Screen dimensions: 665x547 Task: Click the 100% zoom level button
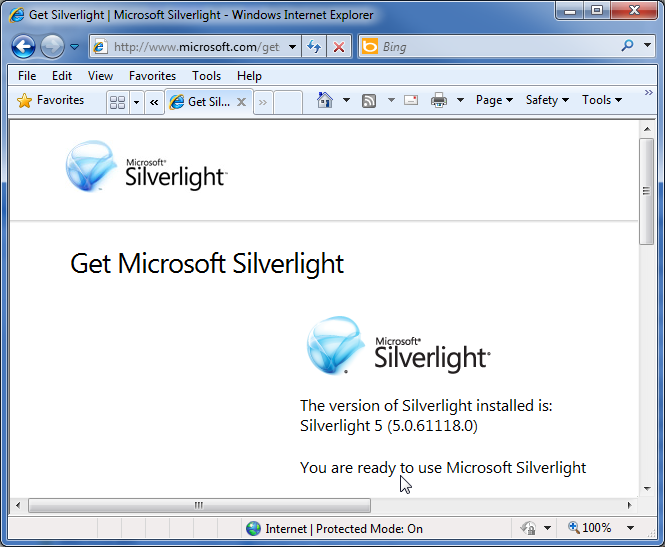click(590, 527)
